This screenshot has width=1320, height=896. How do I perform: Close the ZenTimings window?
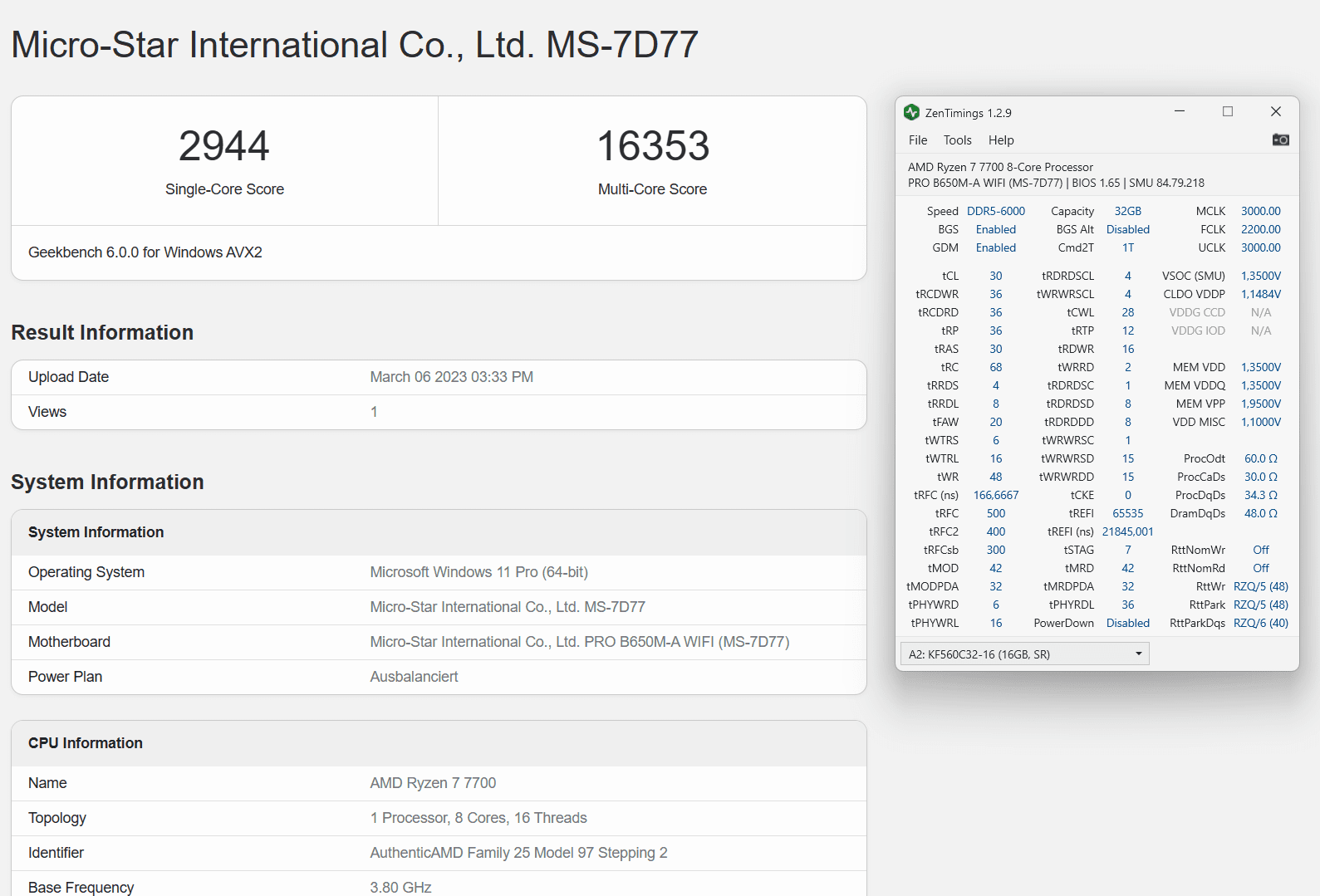(x=1275, y=111)
